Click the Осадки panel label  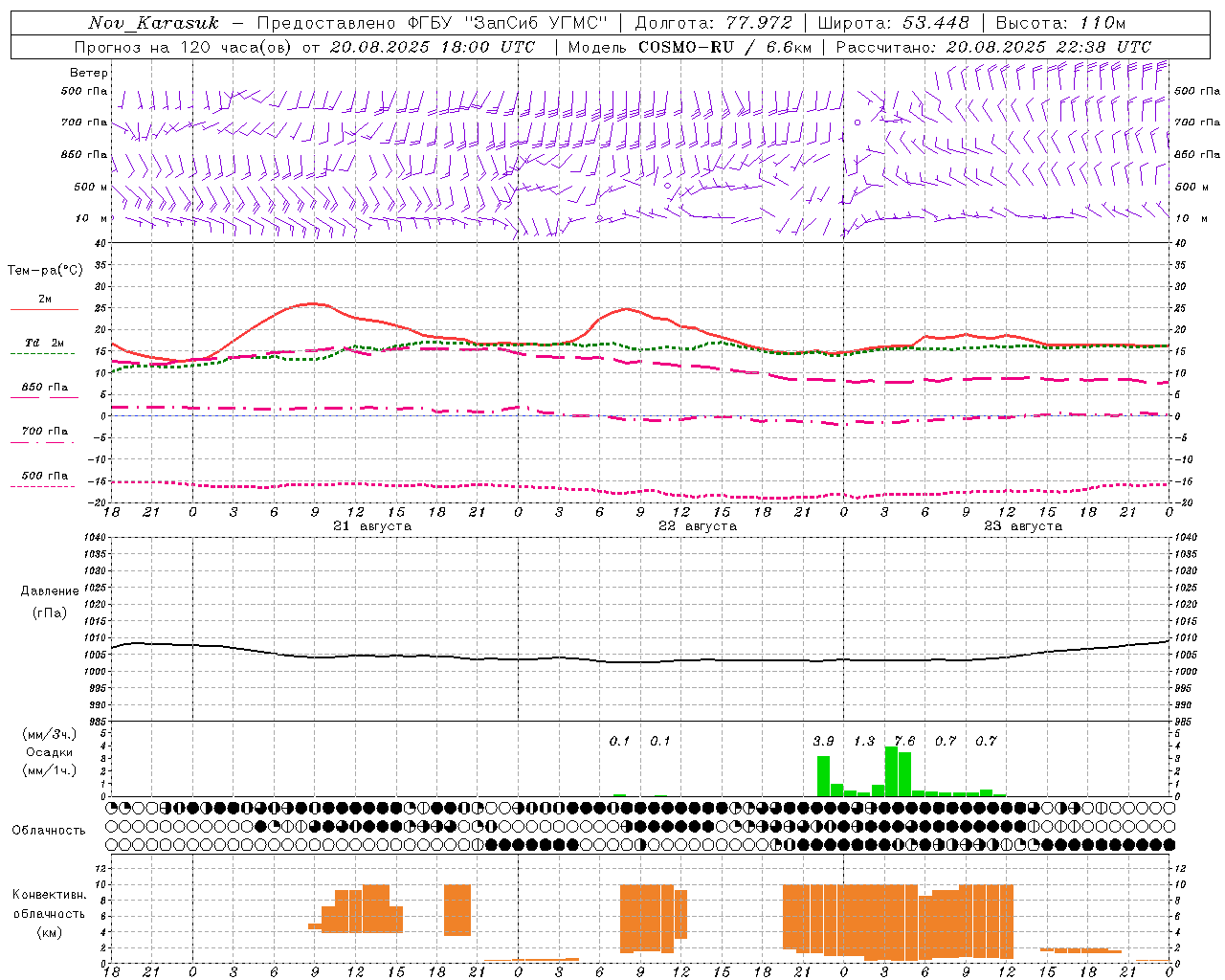[x=50, y=752]
